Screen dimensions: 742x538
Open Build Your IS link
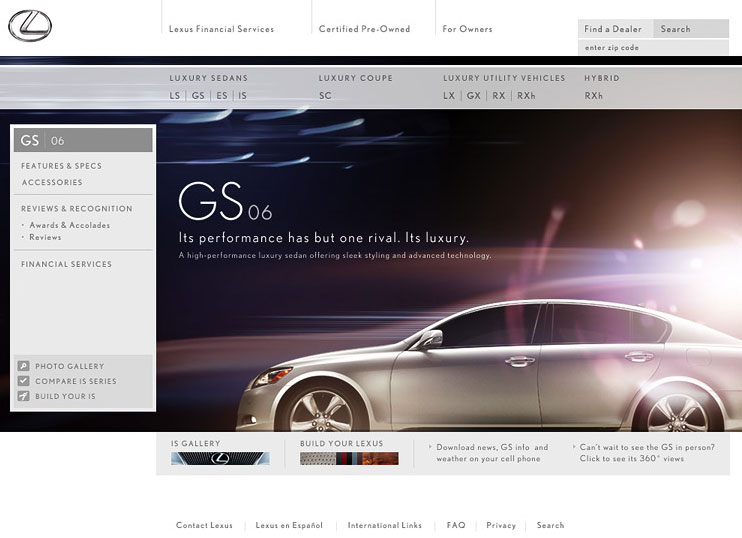65,396
